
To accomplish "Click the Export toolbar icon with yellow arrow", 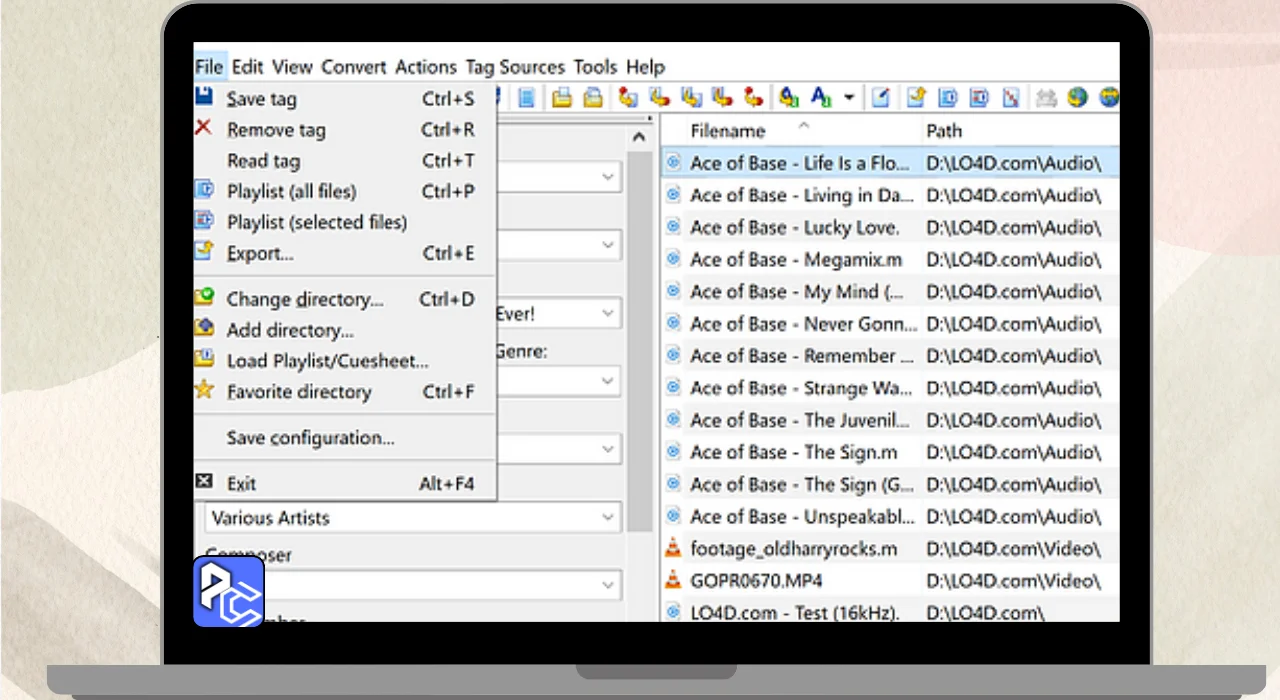I will 915,97.
